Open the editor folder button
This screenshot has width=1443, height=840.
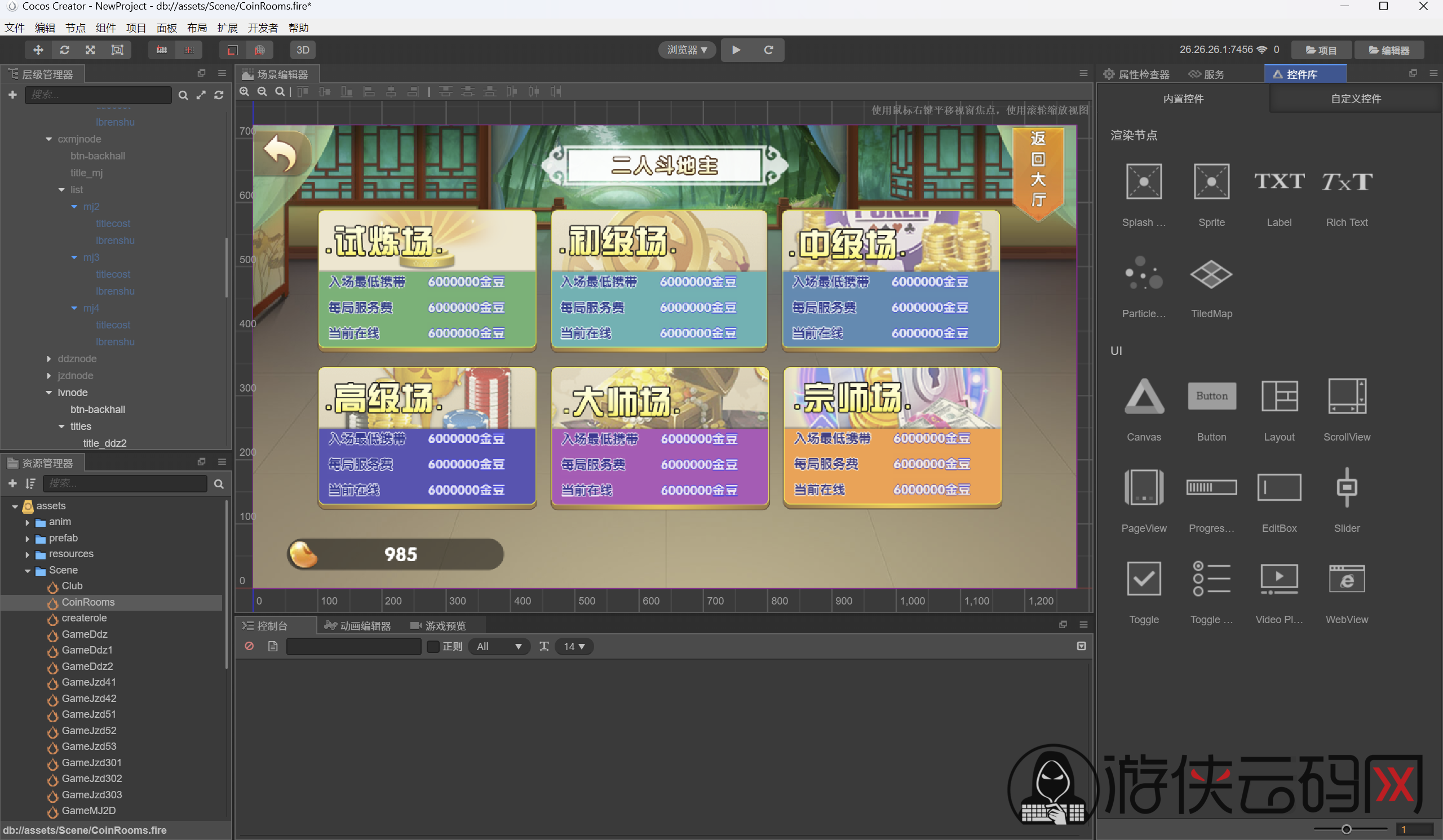[1389, 50]
